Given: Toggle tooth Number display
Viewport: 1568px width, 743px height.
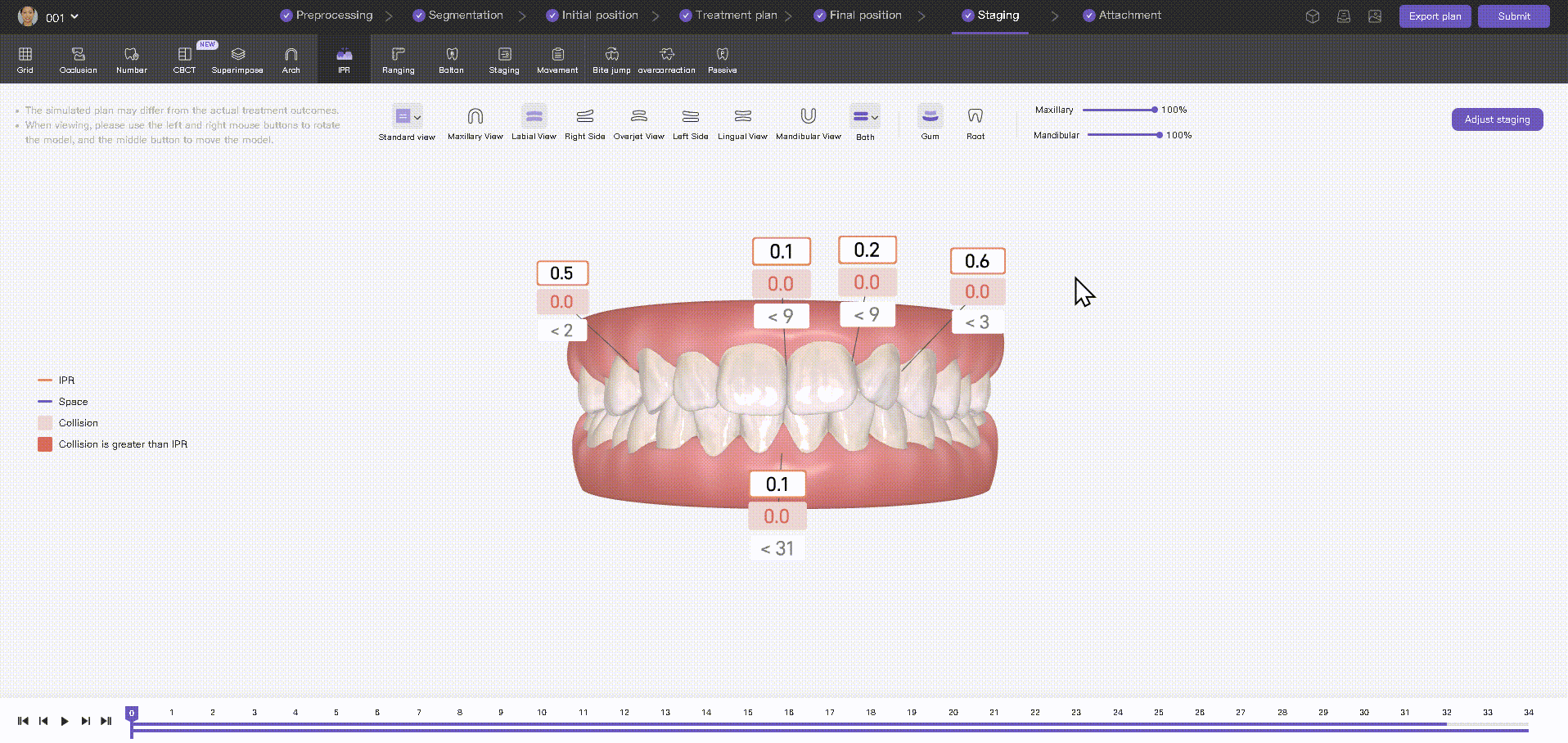Looking at the screenshot, I should tap(131, 60).
